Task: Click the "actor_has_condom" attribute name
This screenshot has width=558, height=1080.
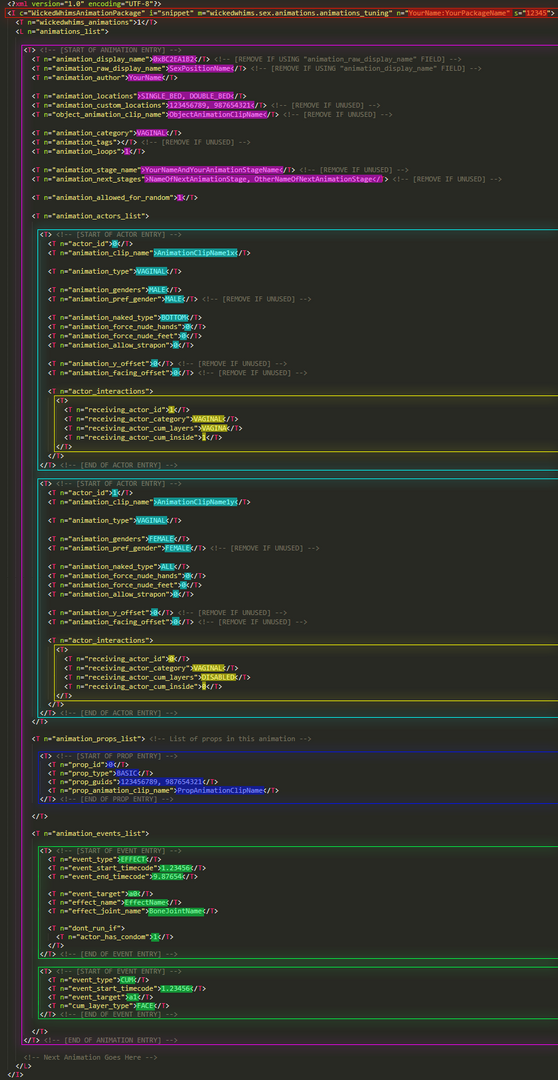Action: coord(112,937)
